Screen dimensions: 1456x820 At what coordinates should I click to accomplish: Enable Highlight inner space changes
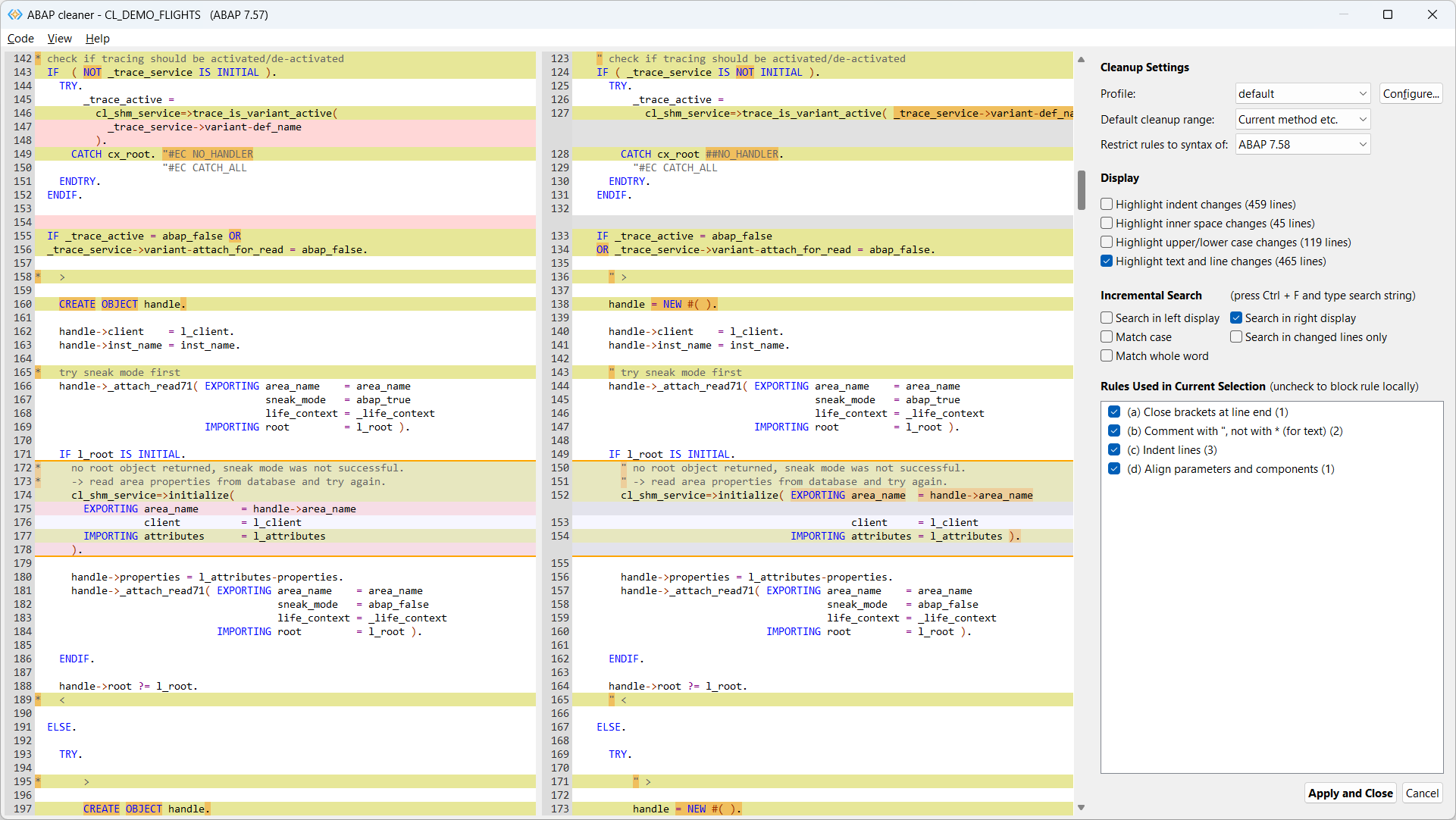click(1107, 223)
